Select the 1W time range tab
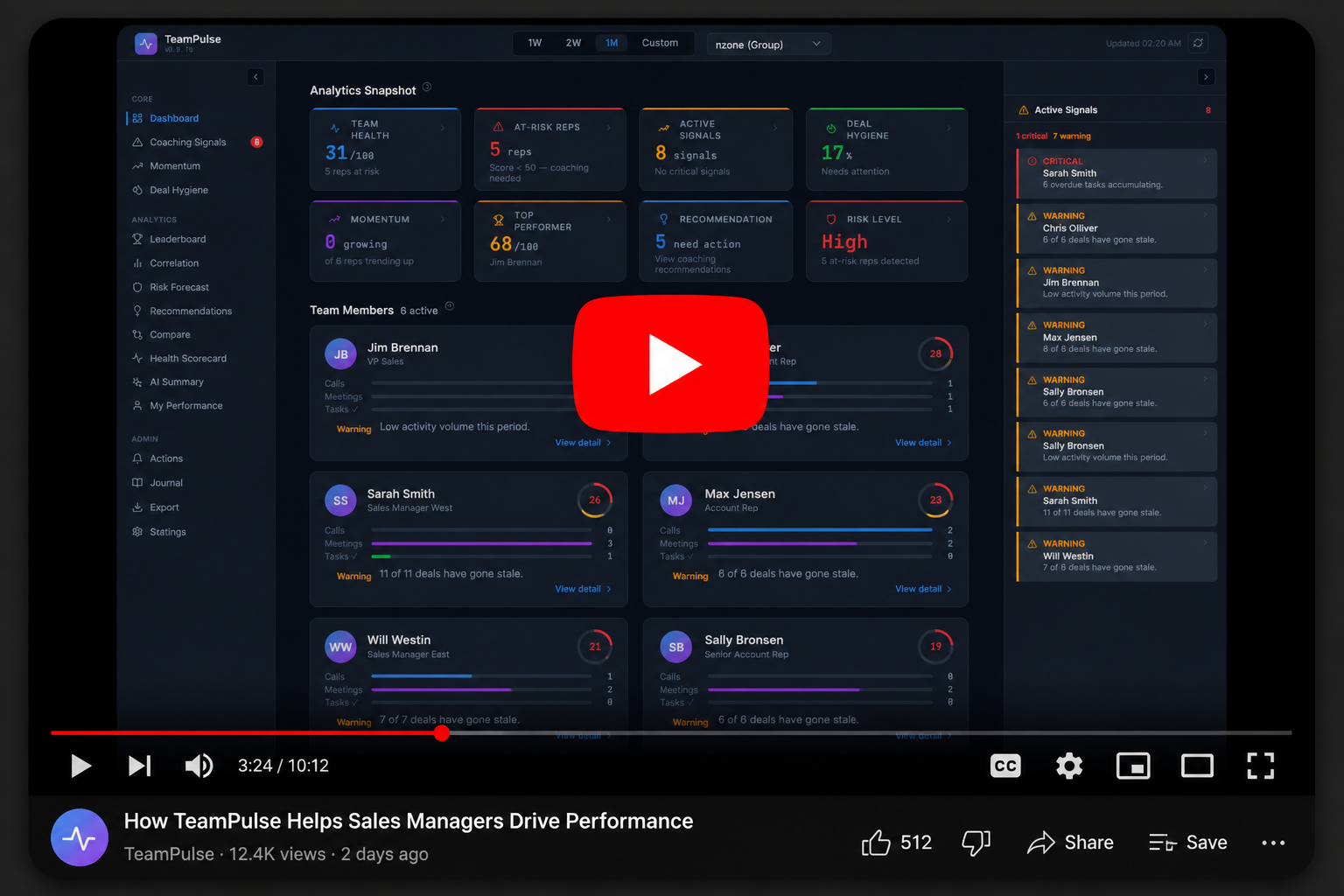Screen dimensions: 1344x896 click(x=535, y=43)
